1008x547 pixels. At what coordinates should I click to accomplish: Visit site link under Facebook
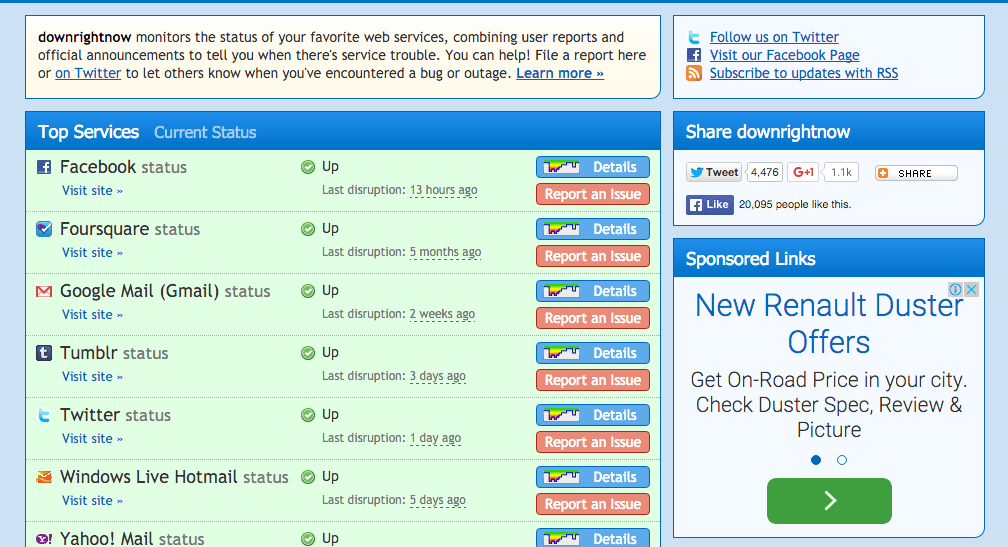pyautogui.click(x=92, y=191)
